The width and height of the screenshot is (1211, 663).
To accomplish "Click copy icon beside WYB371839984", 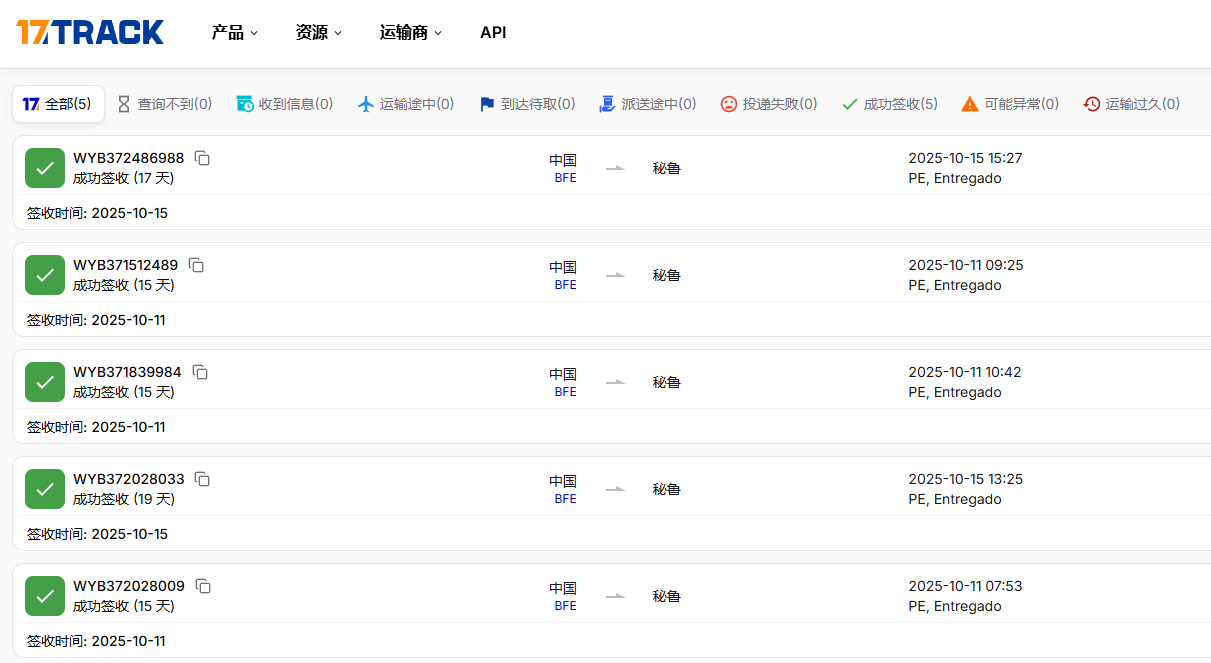I will point(200,372).
